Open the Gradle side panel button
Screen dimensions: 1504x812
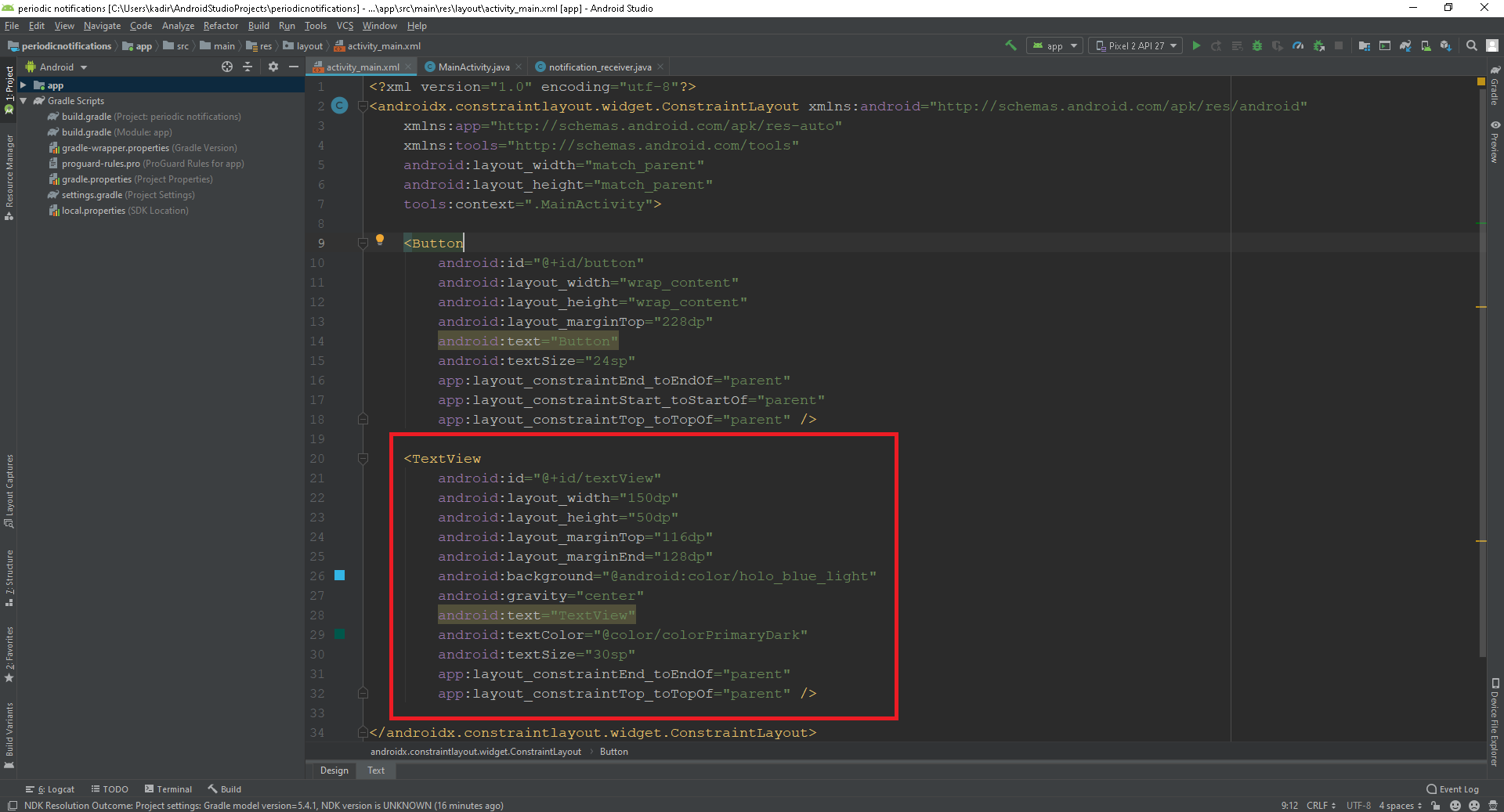click(x=1495, y=86)
